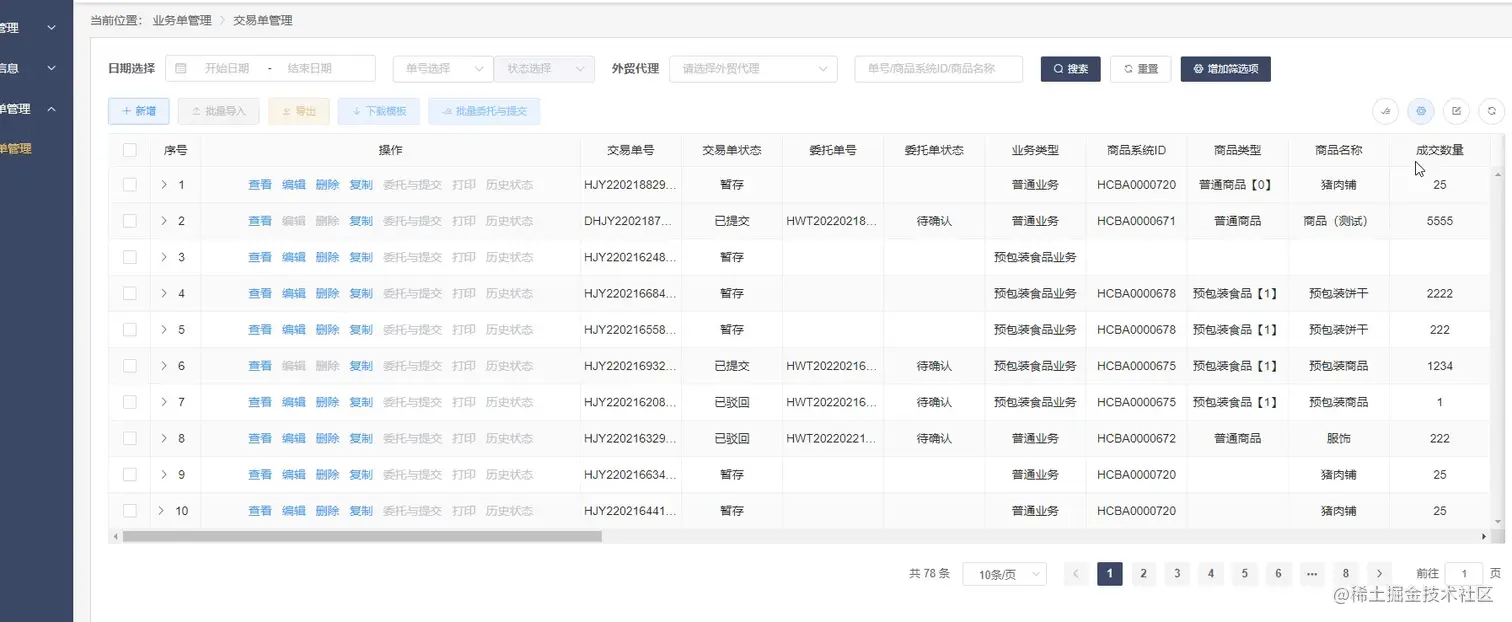Open the 10条/页 page size dropdown
The height and width of the screenshot is (622, 1512).
click(x=1004, y=574)
